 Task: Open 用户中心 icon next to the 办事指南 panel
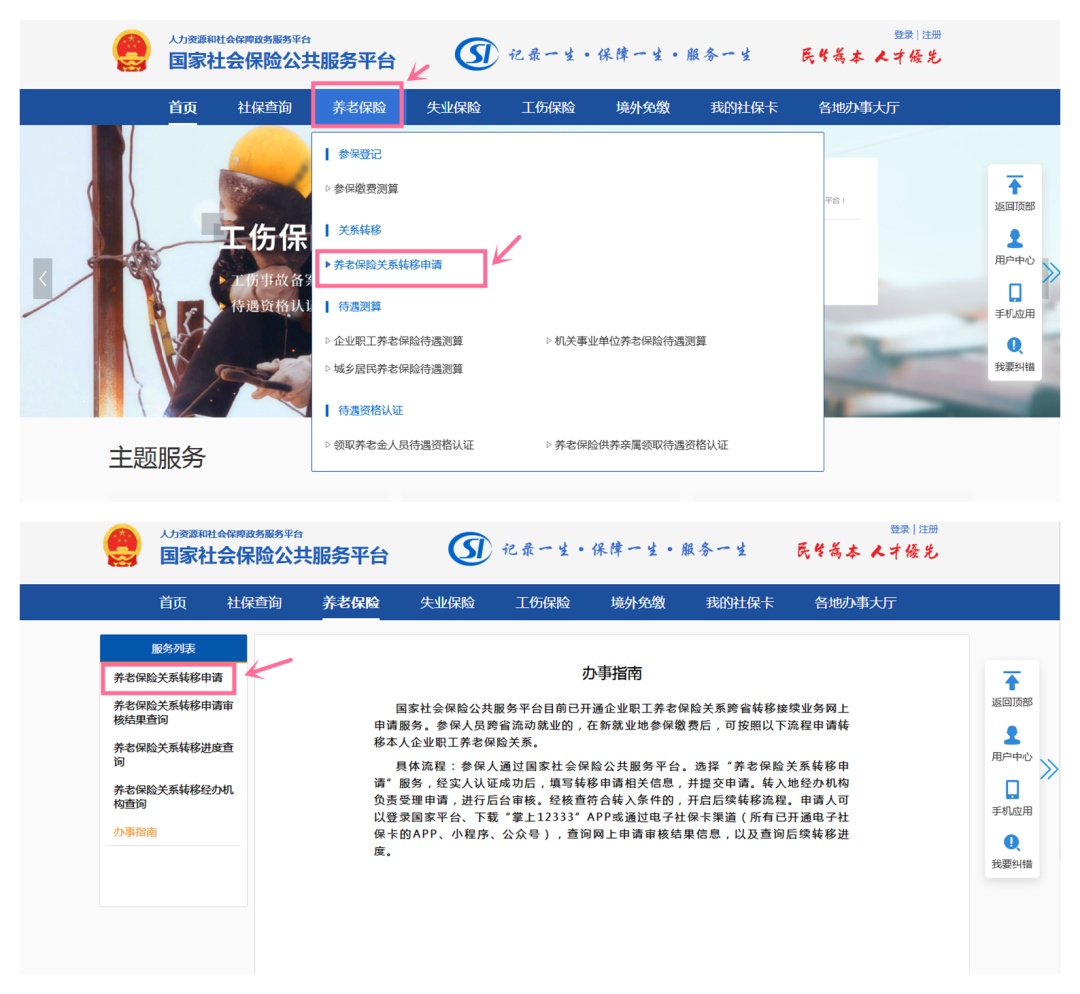click(1012, 736)
